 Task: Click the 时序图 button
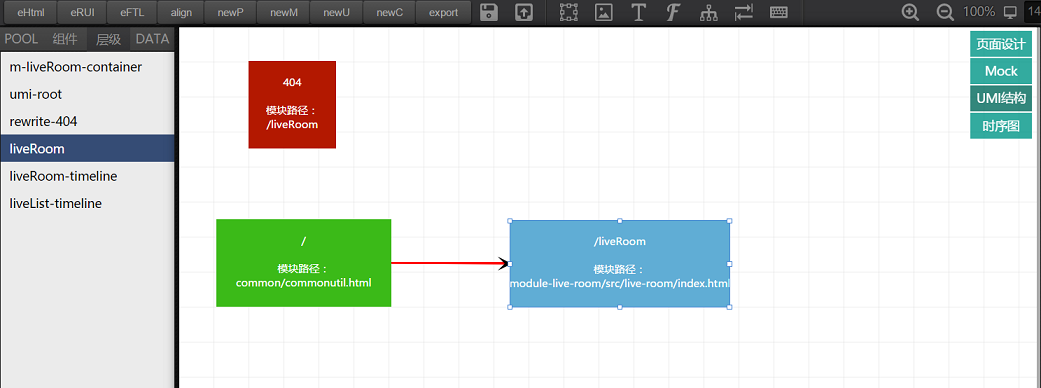click(x=1001, y=126)
